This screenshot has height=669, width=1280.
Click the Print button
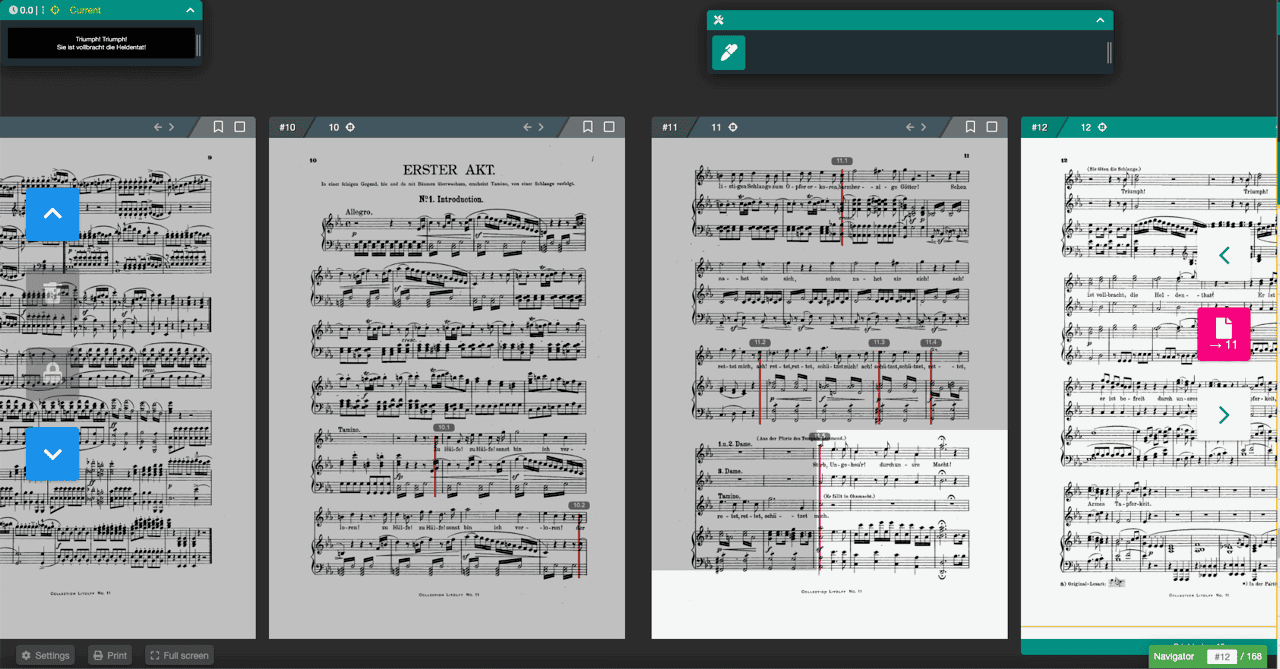[108, 655]
